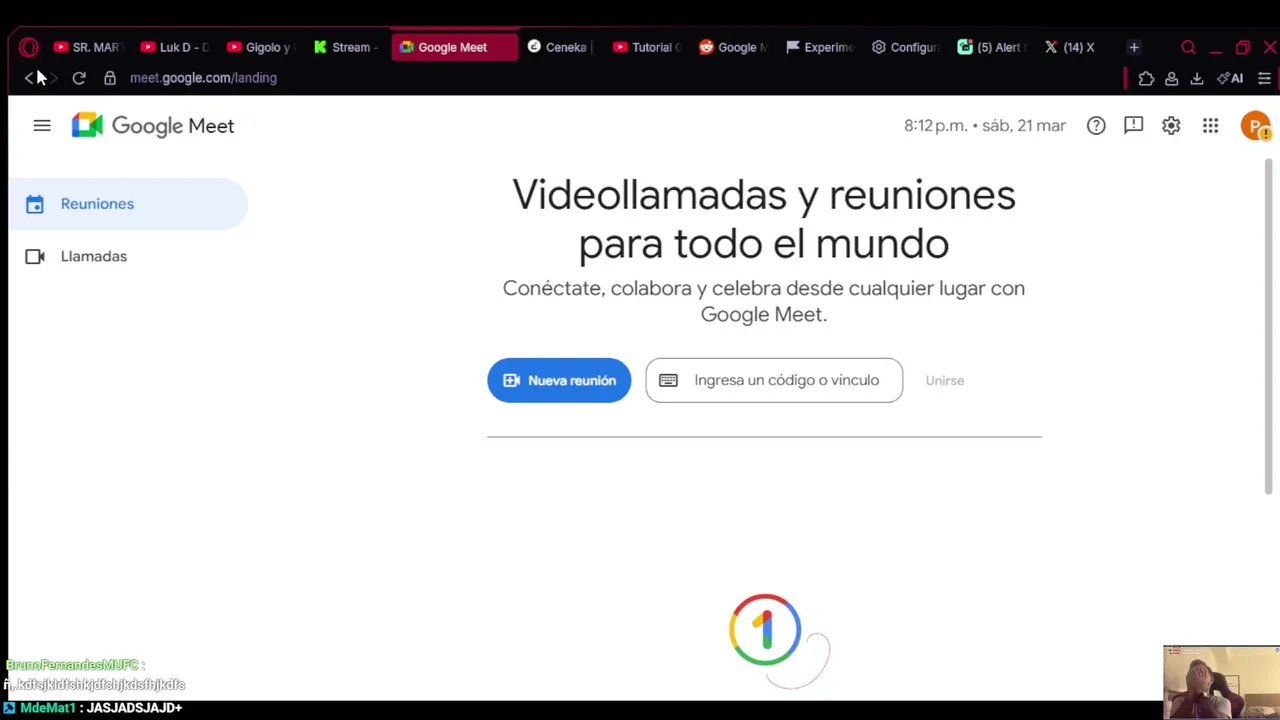Click the keyboard icon in code field
The image size is (1280, 720).
click(668, 380)
